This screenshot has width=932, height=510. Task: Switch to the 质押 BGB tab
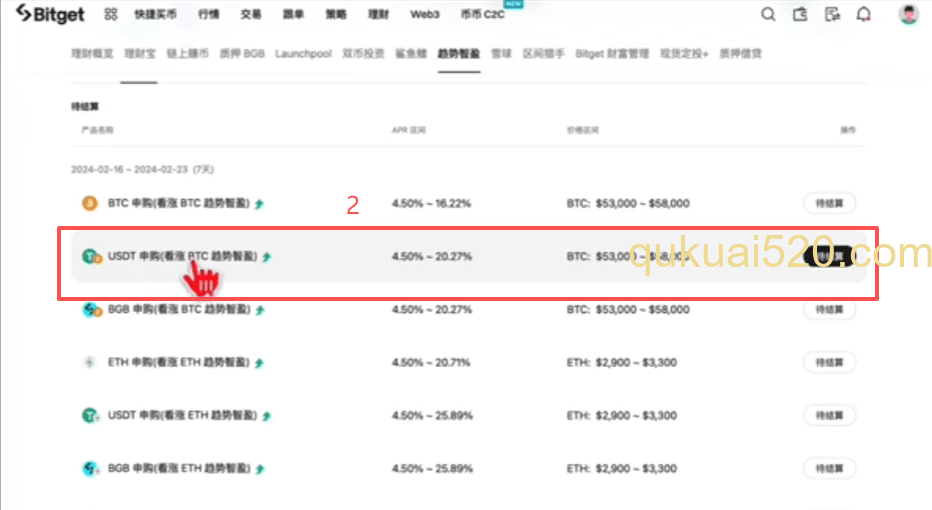[242, 53]
